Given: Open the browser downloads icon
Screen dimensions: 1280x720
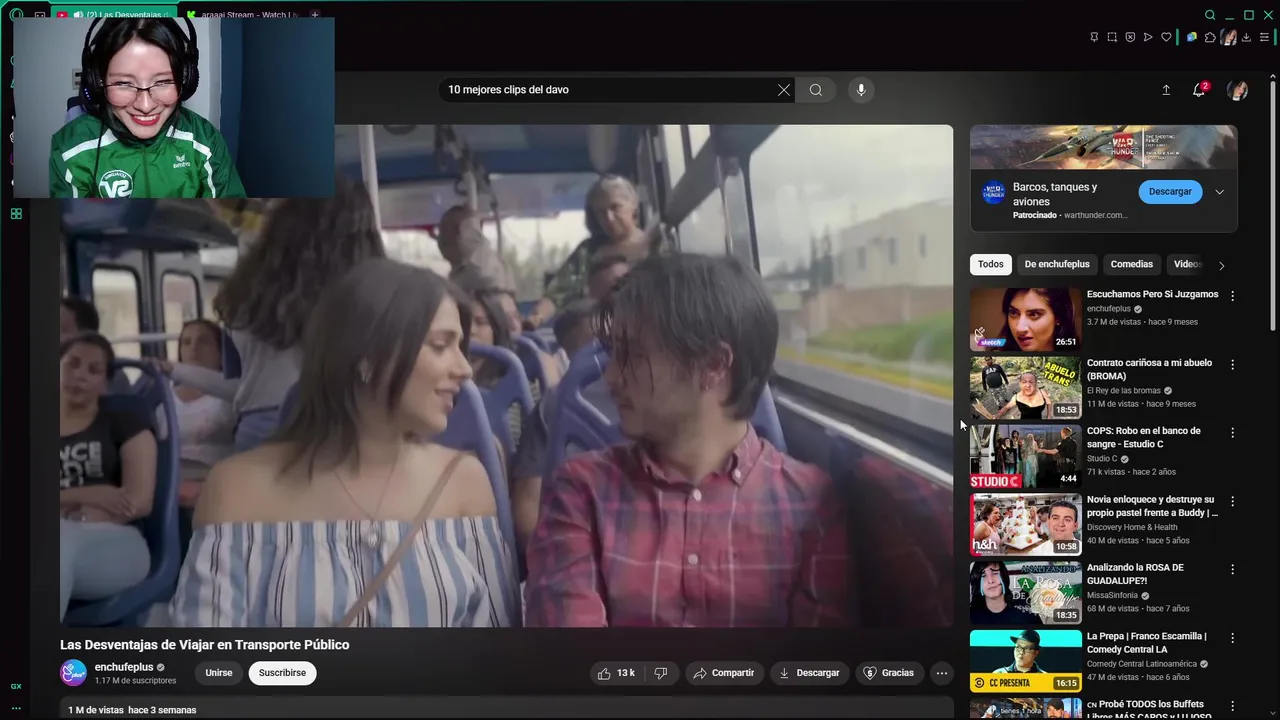Looking at the screenshot, I should click(x=1247, y=37).
